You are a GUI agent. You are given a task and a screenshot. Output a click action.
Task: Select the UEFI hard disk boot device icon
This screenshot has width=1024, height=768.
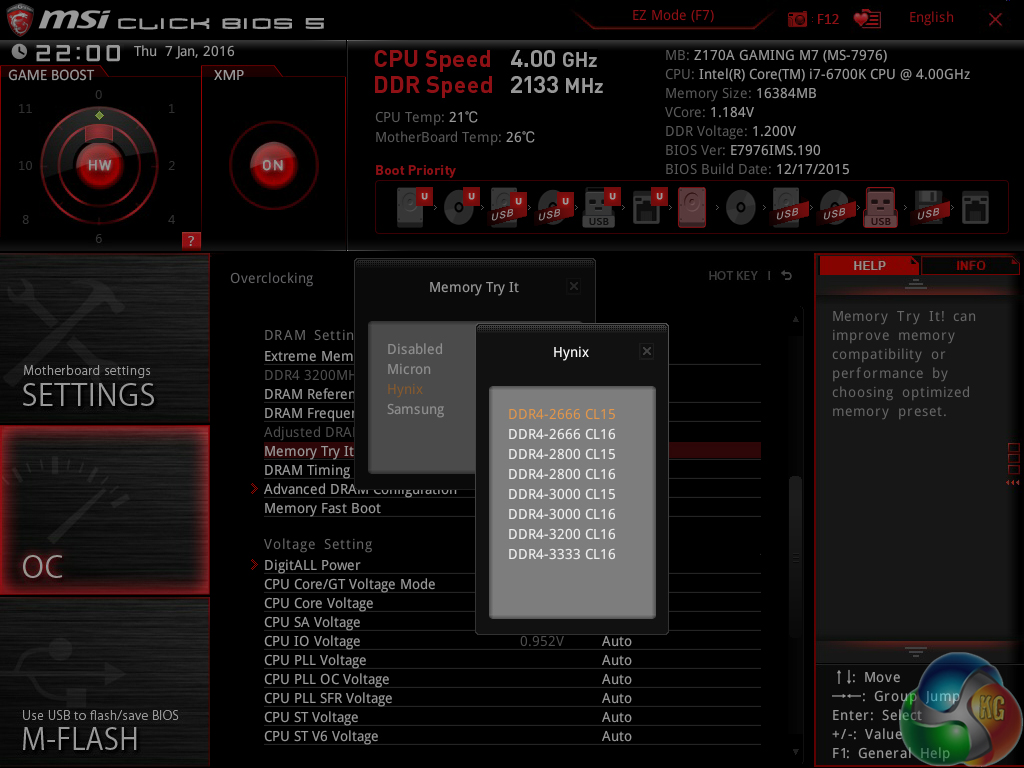tap(414, 207)
